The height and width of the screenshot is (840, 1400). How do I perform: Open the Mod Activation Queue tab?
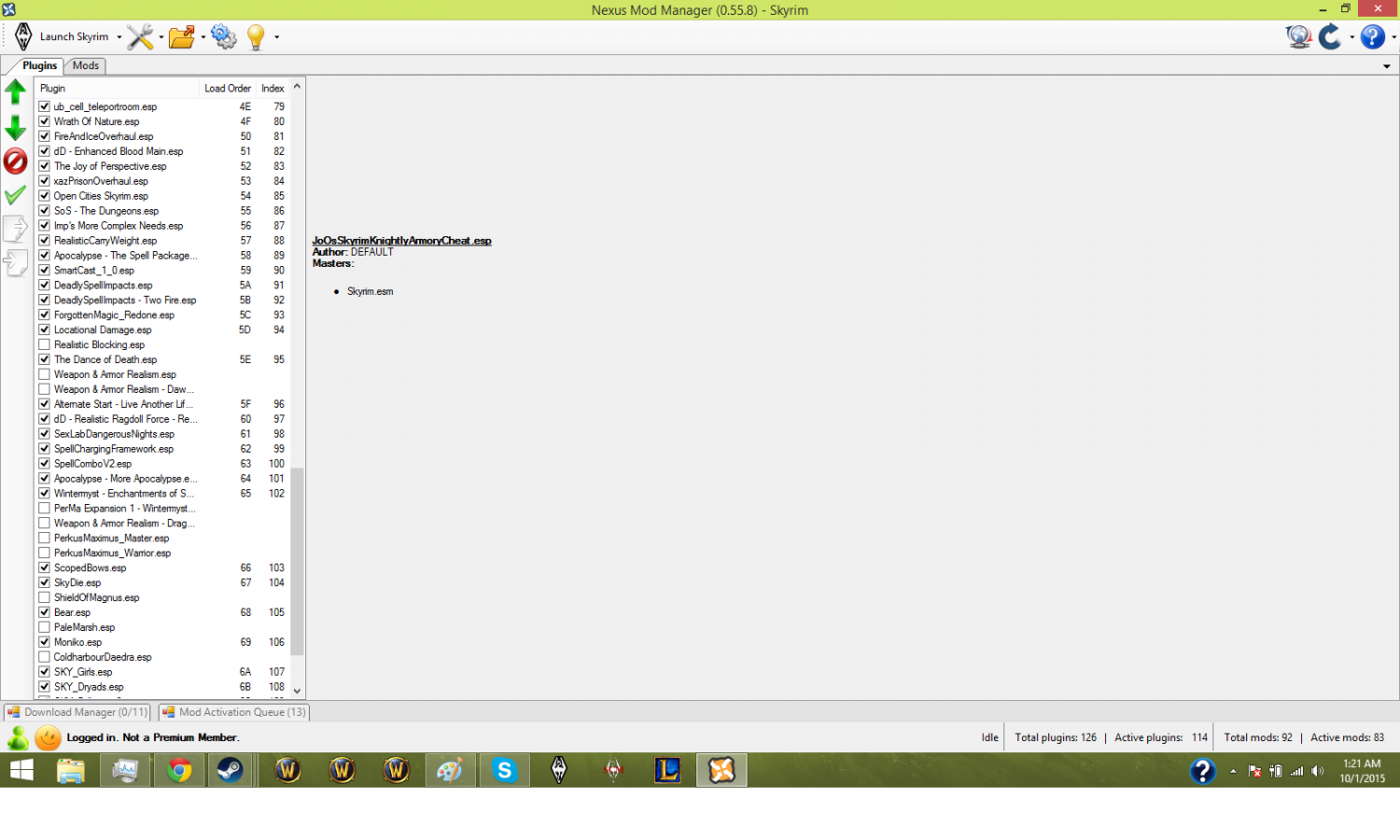click(x=233, y=712)
